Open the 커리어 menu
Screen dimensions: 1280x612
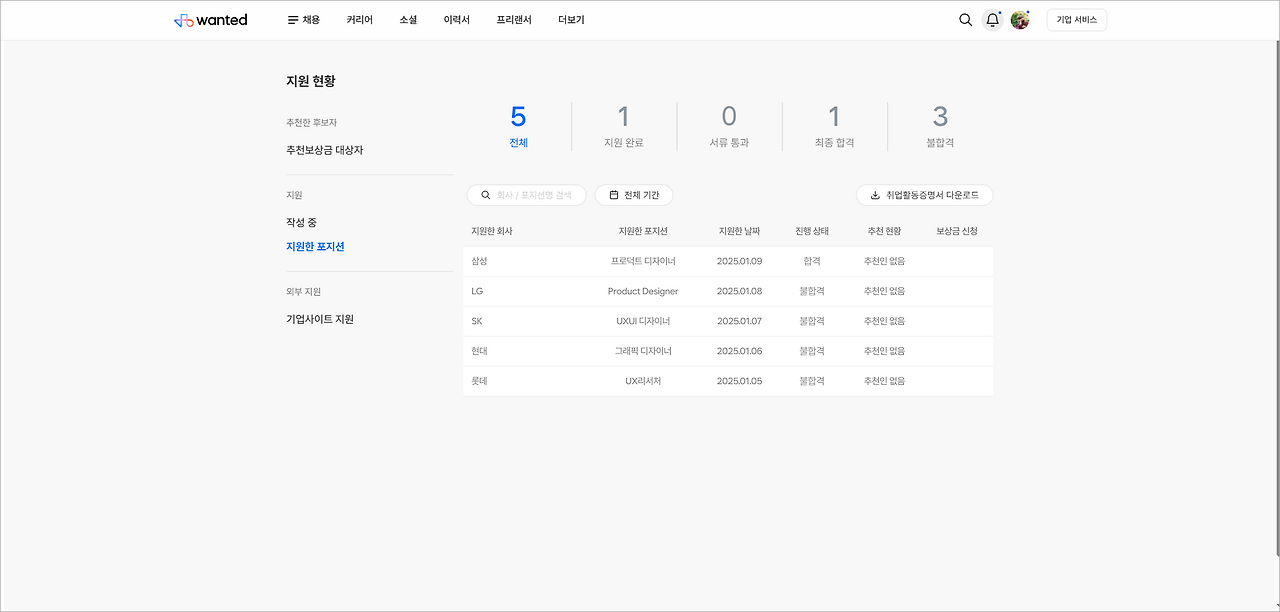pos(360,20)
